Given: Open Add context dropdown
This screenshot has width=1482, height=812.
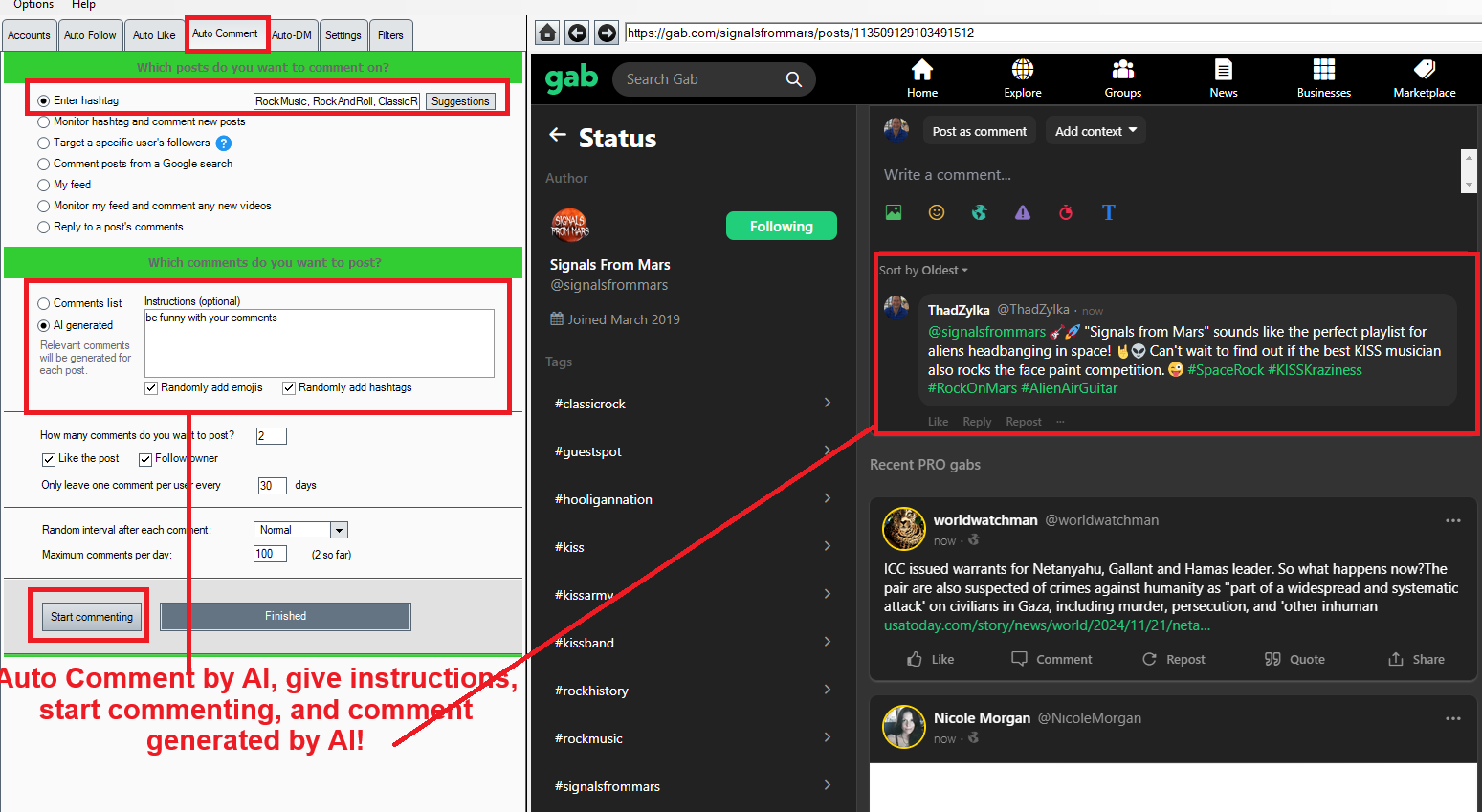Looking at the screenshot, I should tap(1095, 131).
